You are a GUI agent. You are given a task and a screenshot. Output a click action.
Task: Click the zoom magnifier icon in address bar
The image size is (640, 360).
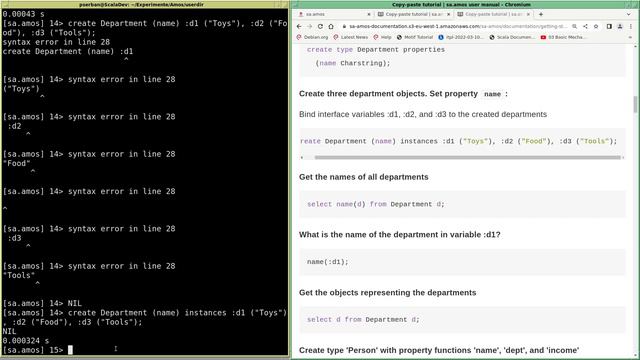point(574,26)
